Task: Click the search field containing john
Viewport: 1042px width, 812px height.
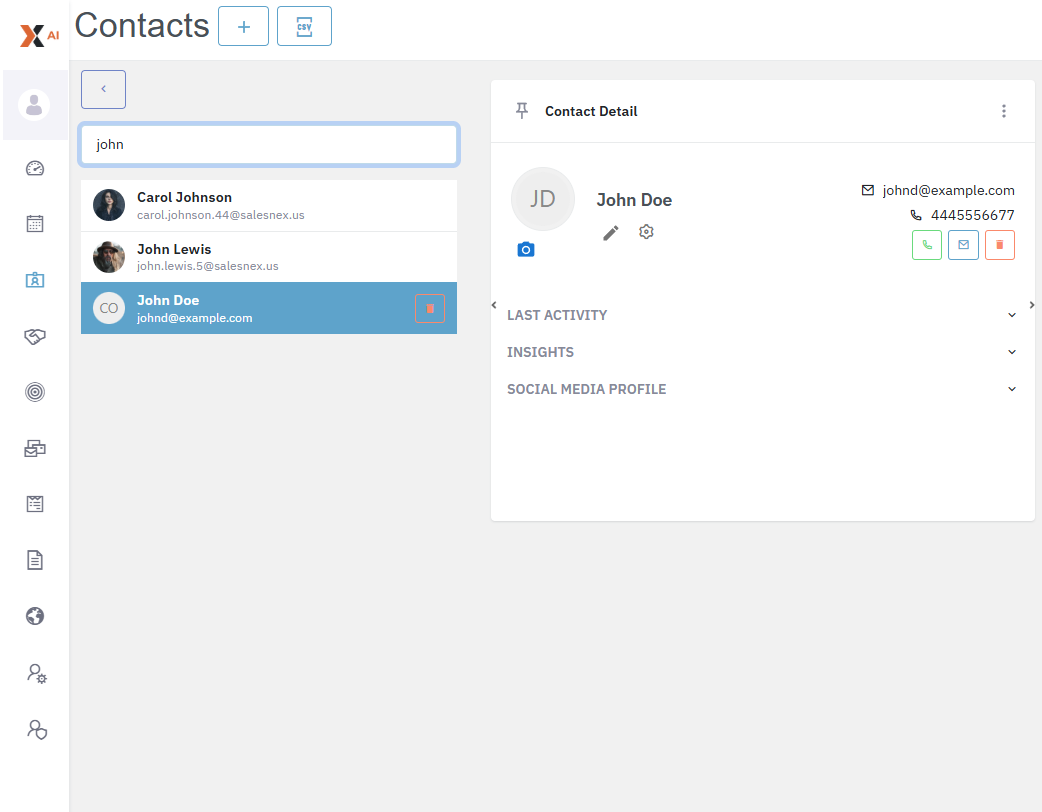Action: (269, 144)
